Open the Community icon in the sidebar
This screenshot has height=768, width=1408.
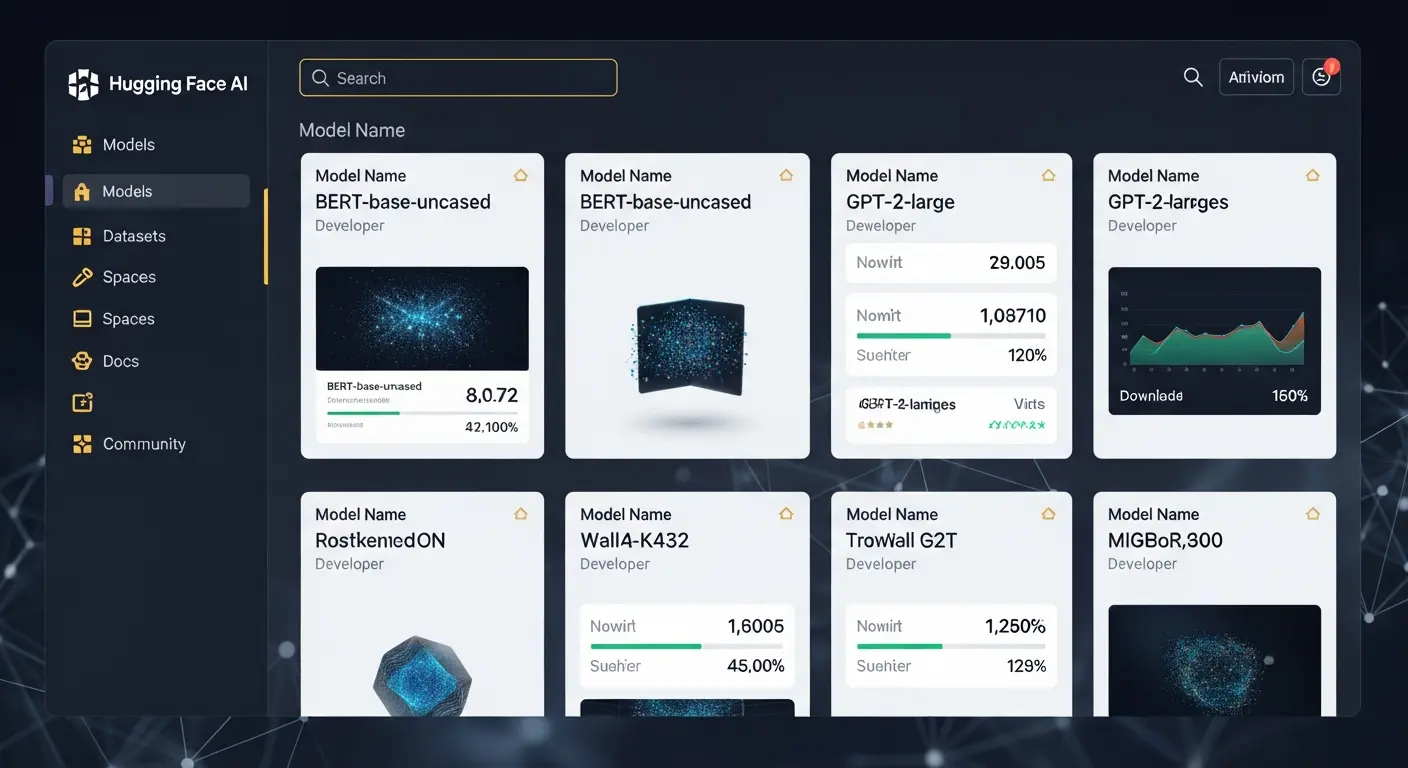[81, 443]
